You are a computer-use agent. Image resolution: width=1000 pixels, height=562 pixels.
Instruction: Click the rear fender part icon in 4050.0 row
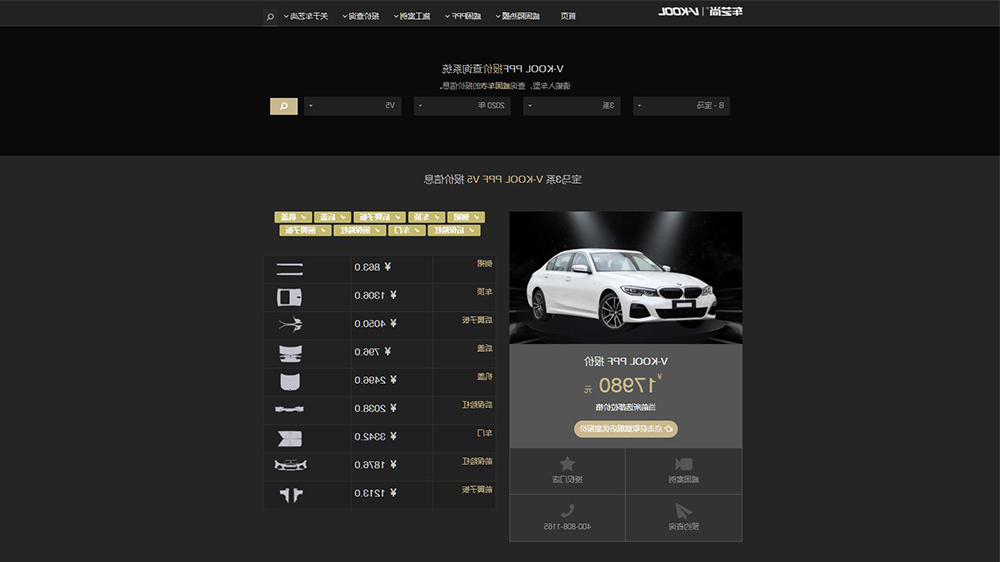click(x=290, y=325)
